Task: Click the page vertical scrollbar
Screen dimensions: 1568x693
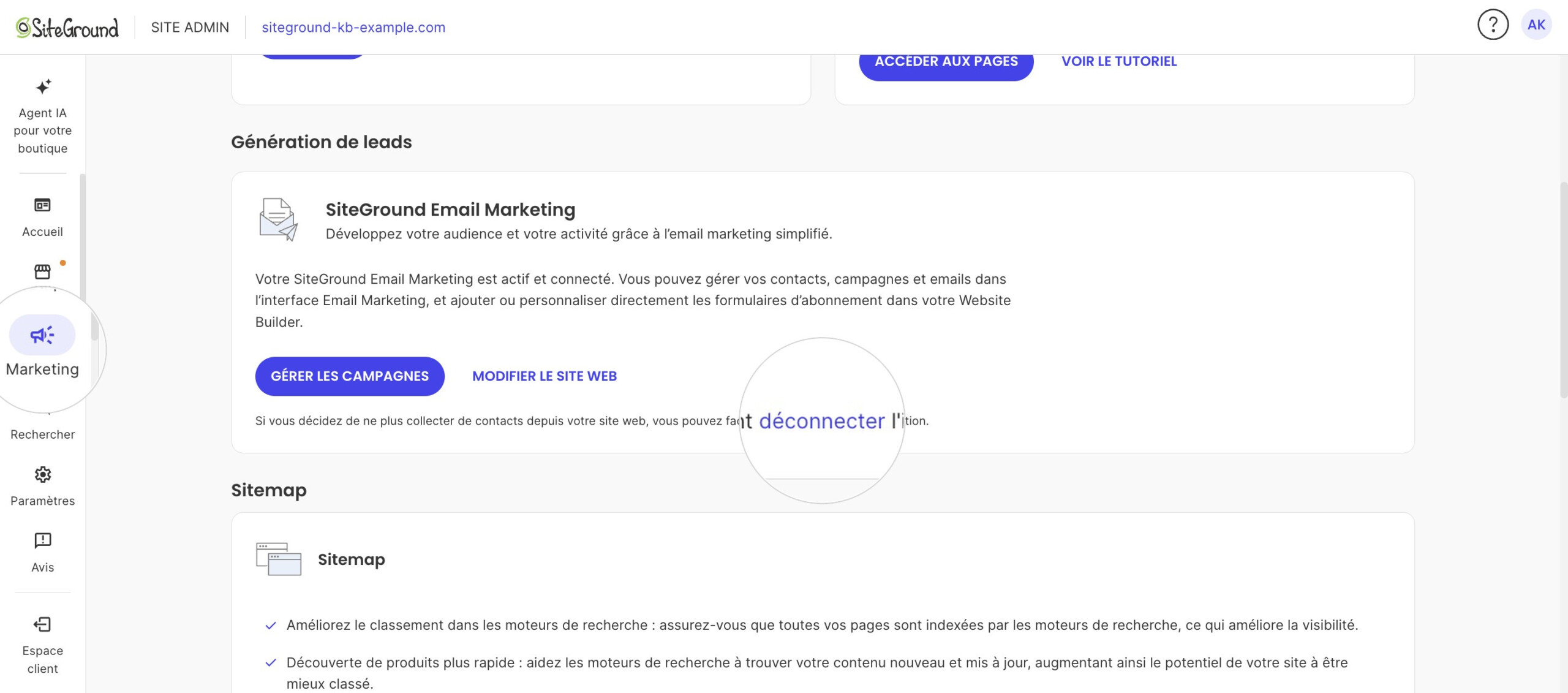Action: [1563, 290]
